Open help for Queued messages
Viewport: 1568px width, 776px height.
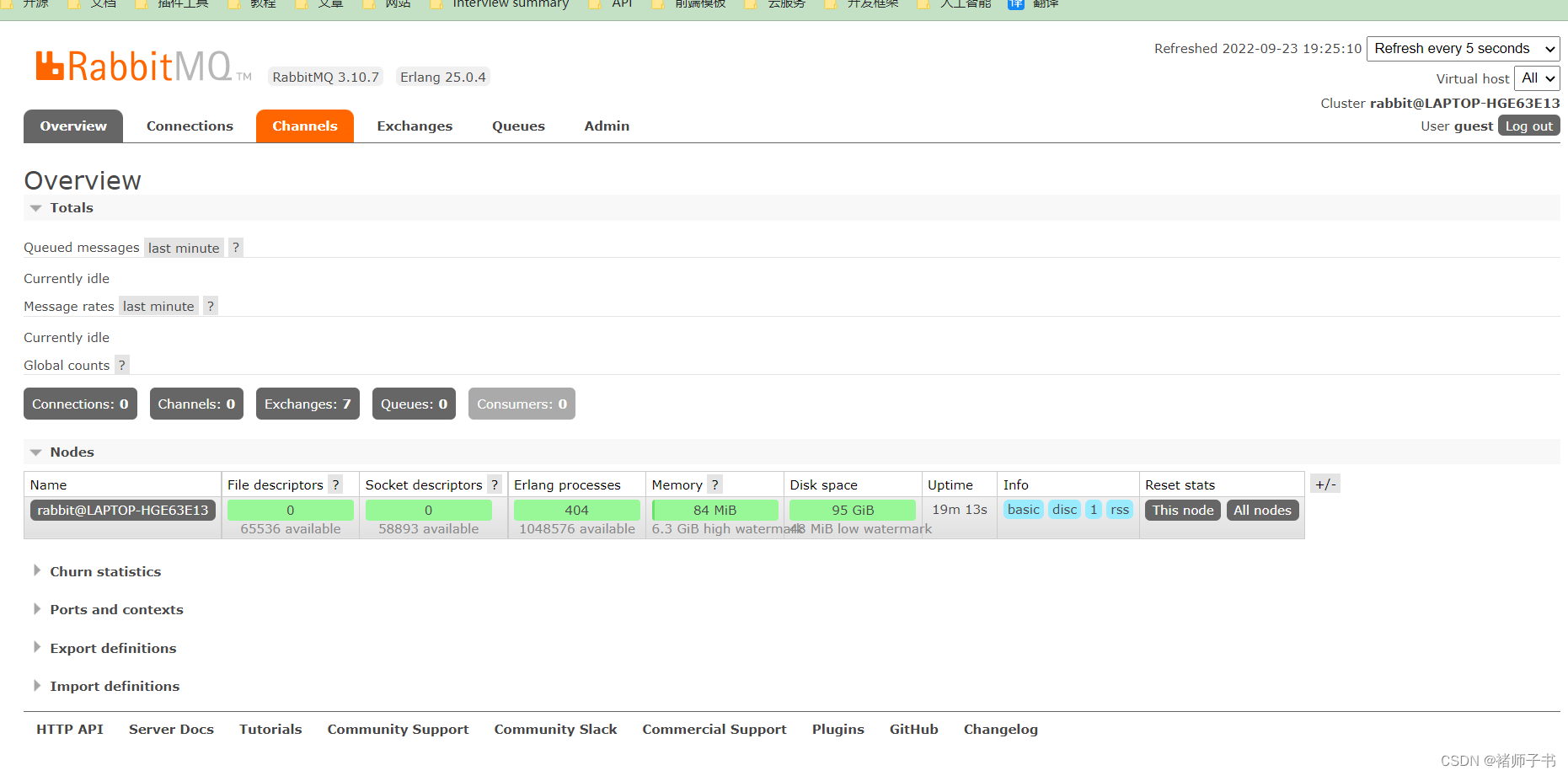pos(236,248)
